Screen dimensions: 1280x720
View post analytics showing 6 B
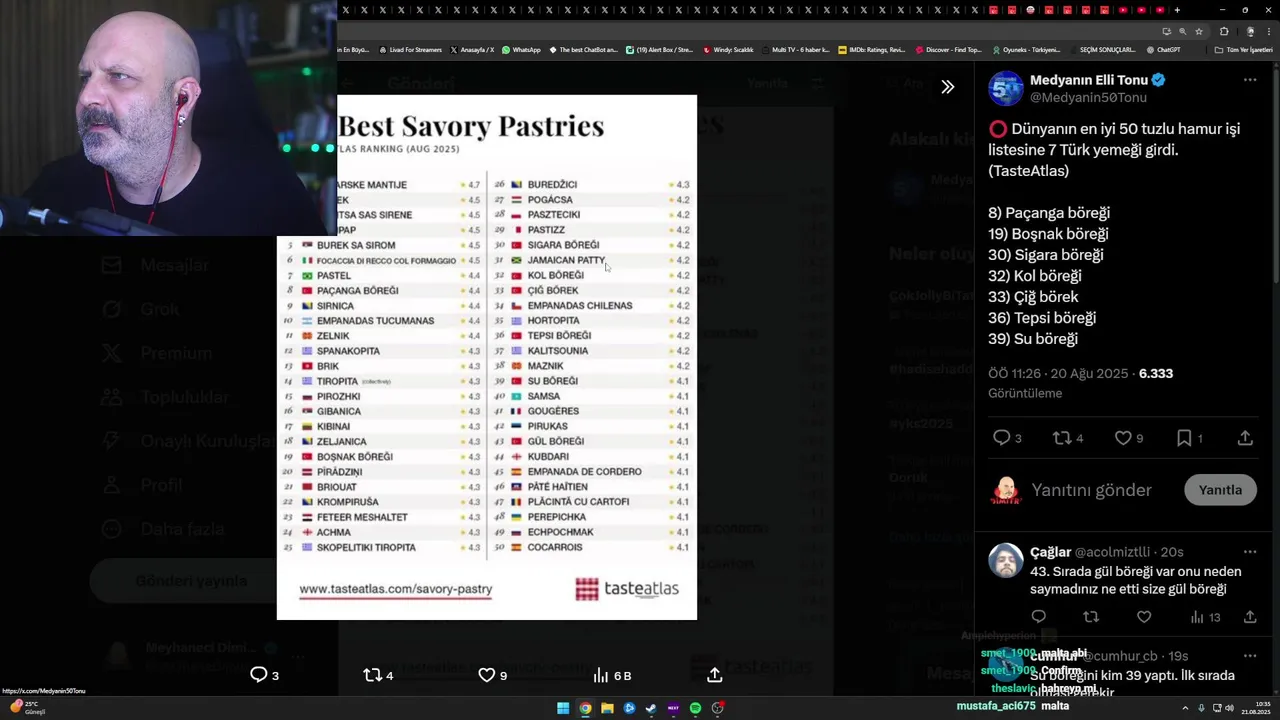coord(611,675)
